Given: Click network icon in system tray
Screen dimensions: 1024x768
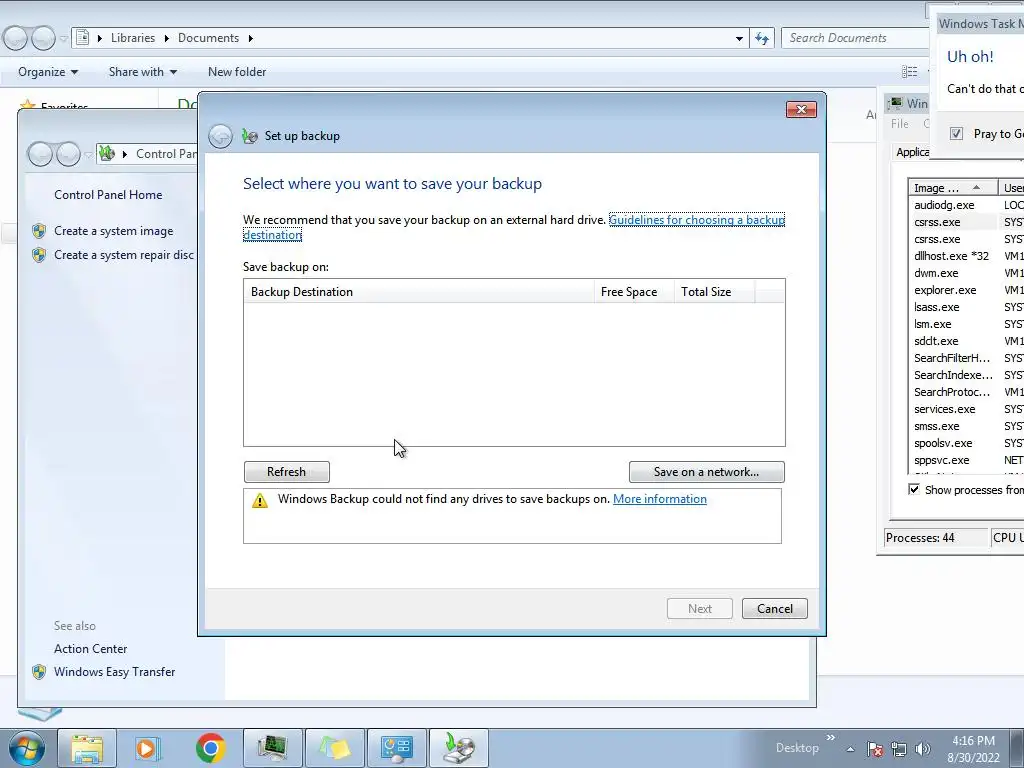Looking at the screenshot, I should 899,749.
